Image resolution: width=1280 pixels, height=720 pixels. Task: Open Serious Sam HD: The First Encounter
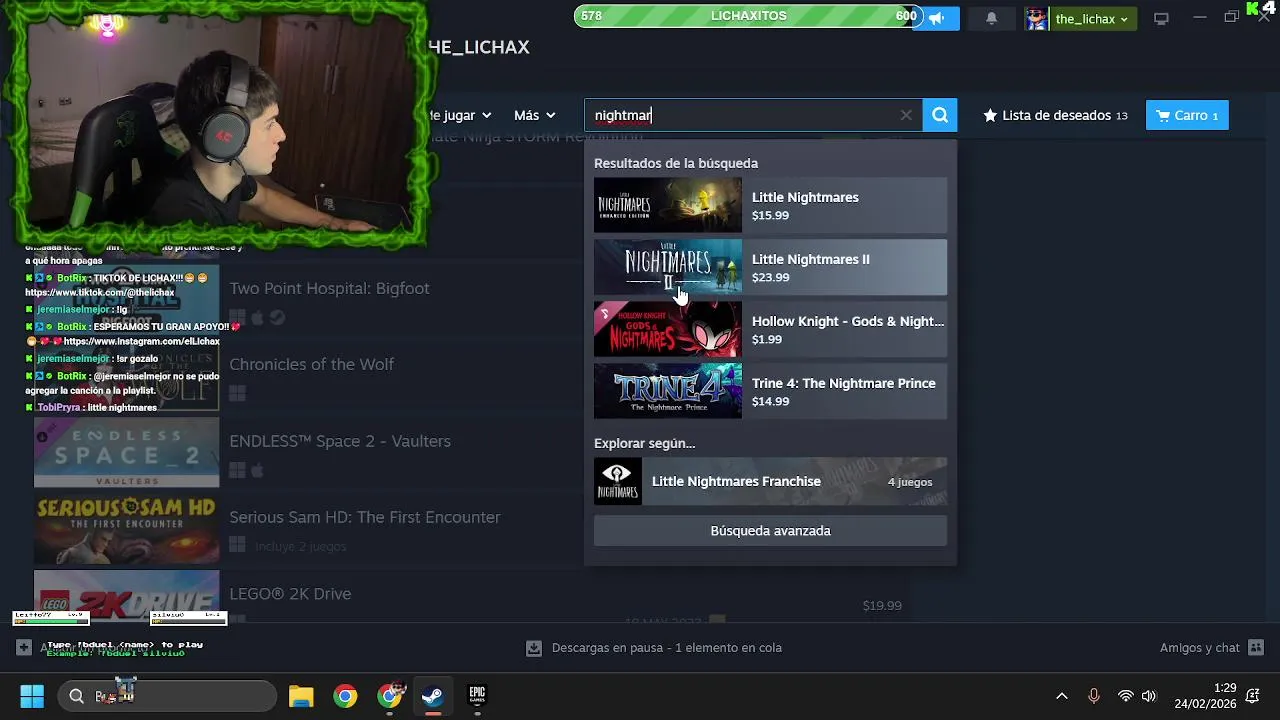click(x=364, y=517)
